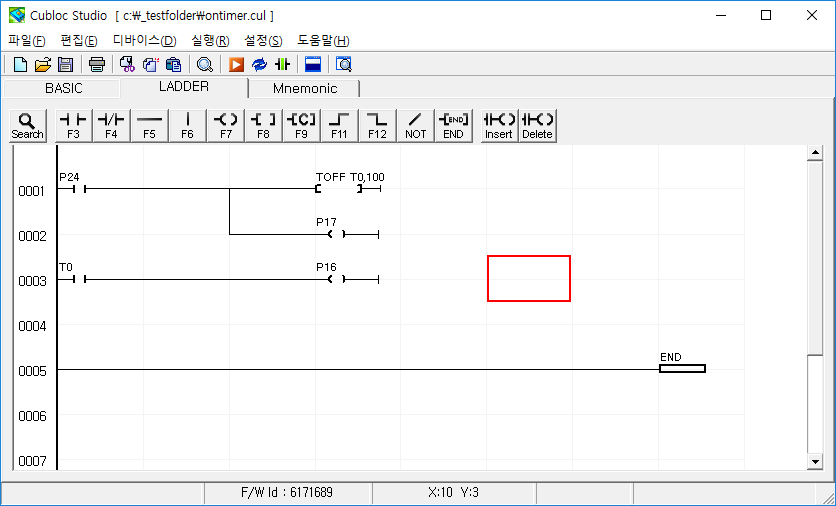Viewport: 836px width, 506px height.
Task: Open the Mnemonic tab
Action: 304,88
